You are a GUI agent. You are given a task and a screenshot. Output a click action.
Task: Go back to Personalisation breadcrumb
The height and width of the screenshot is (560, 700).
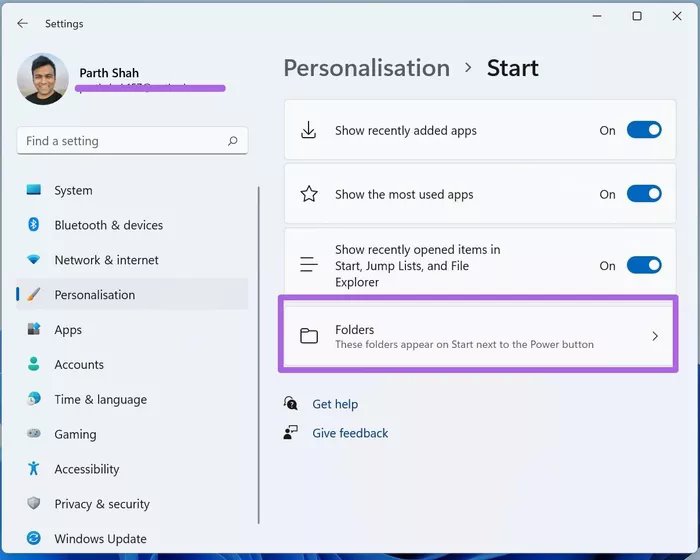click(x=367, y=68)
